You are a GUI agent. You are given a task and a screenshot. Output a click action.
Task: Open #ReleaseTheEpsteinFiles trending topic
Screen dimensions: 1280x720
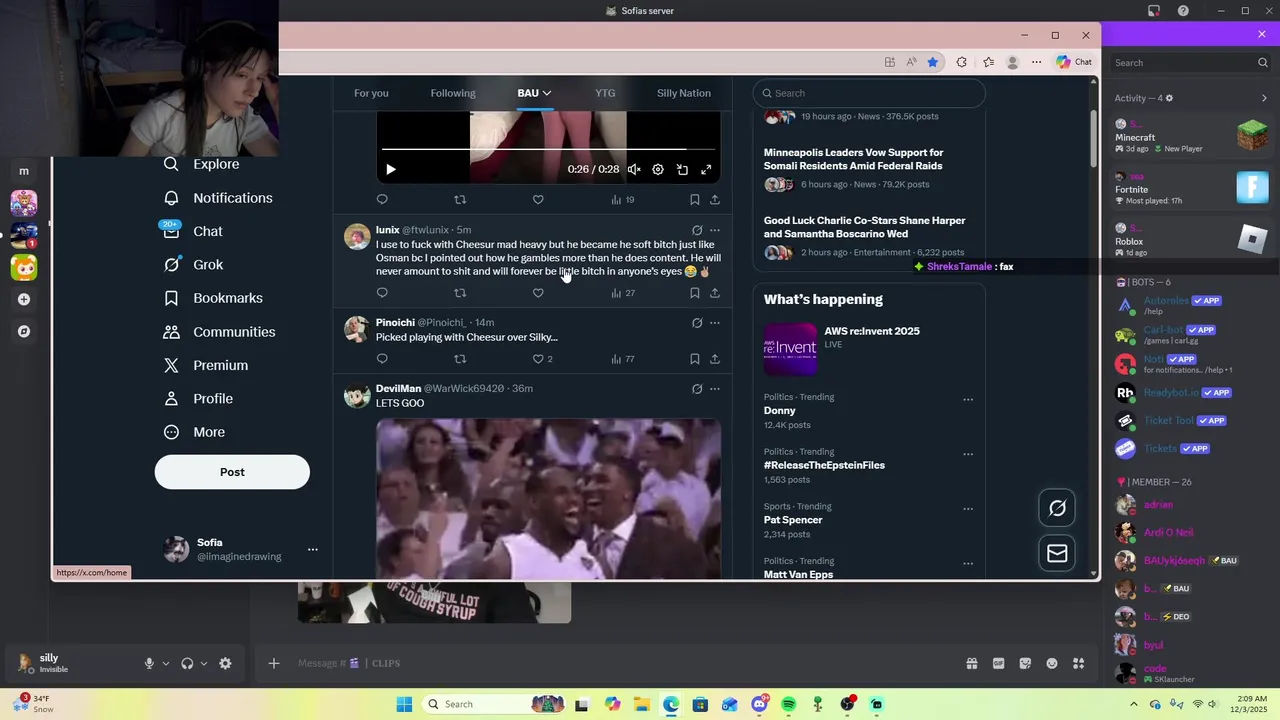(x=824, y=465)
